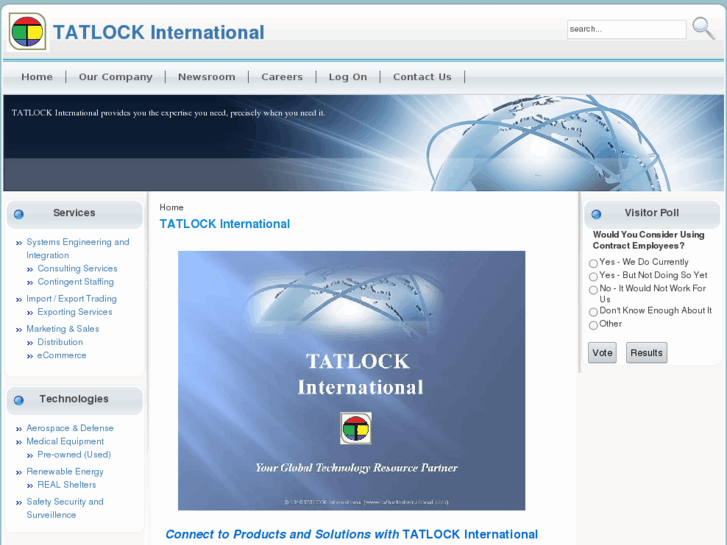Viewport: 727px width, 545px height.
Task: Focus the search text field
Action: point(626,29)
